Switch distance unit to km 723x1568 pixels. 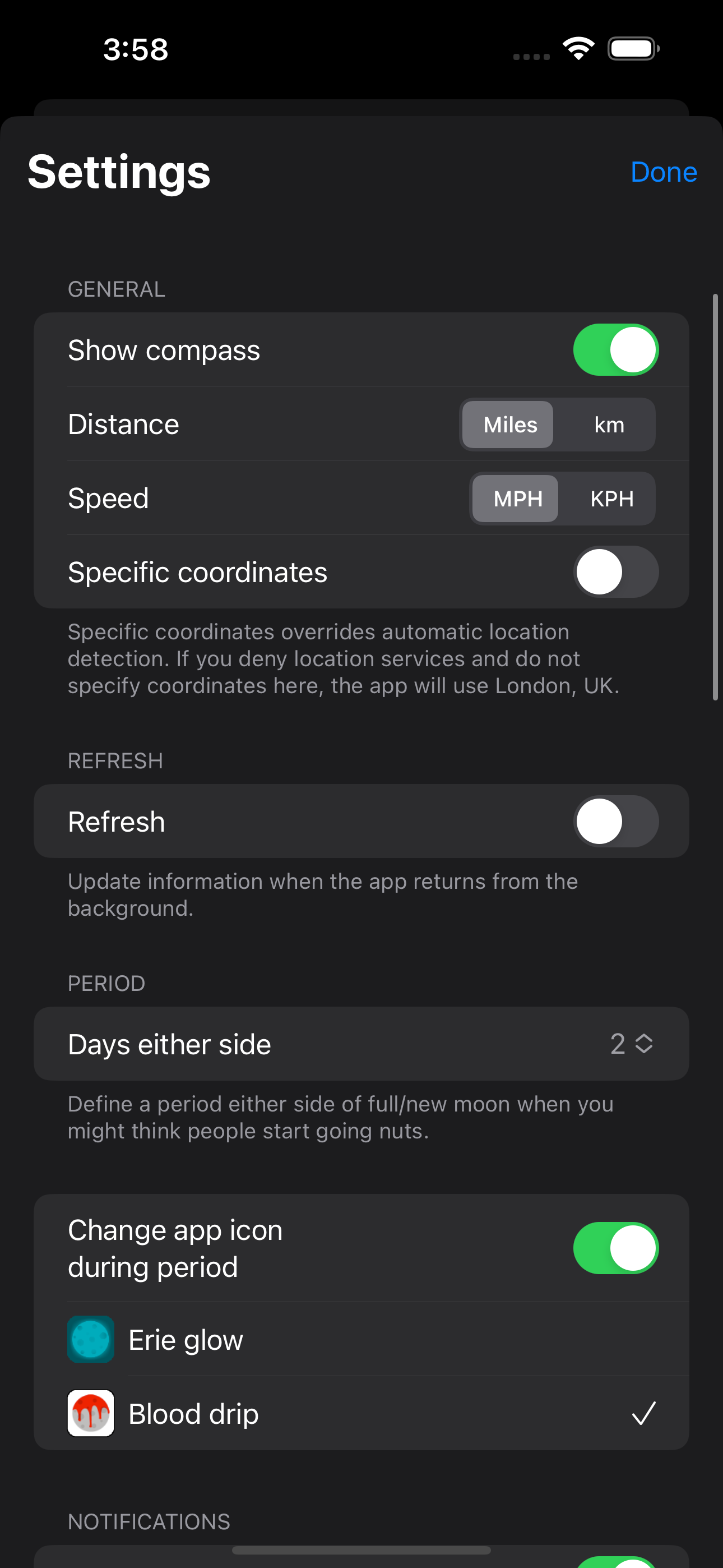609,425
